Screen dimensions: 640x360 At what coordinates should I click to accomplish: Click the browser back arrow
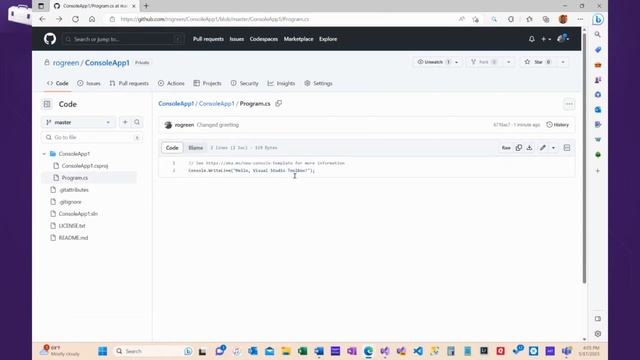coord(42,19)
